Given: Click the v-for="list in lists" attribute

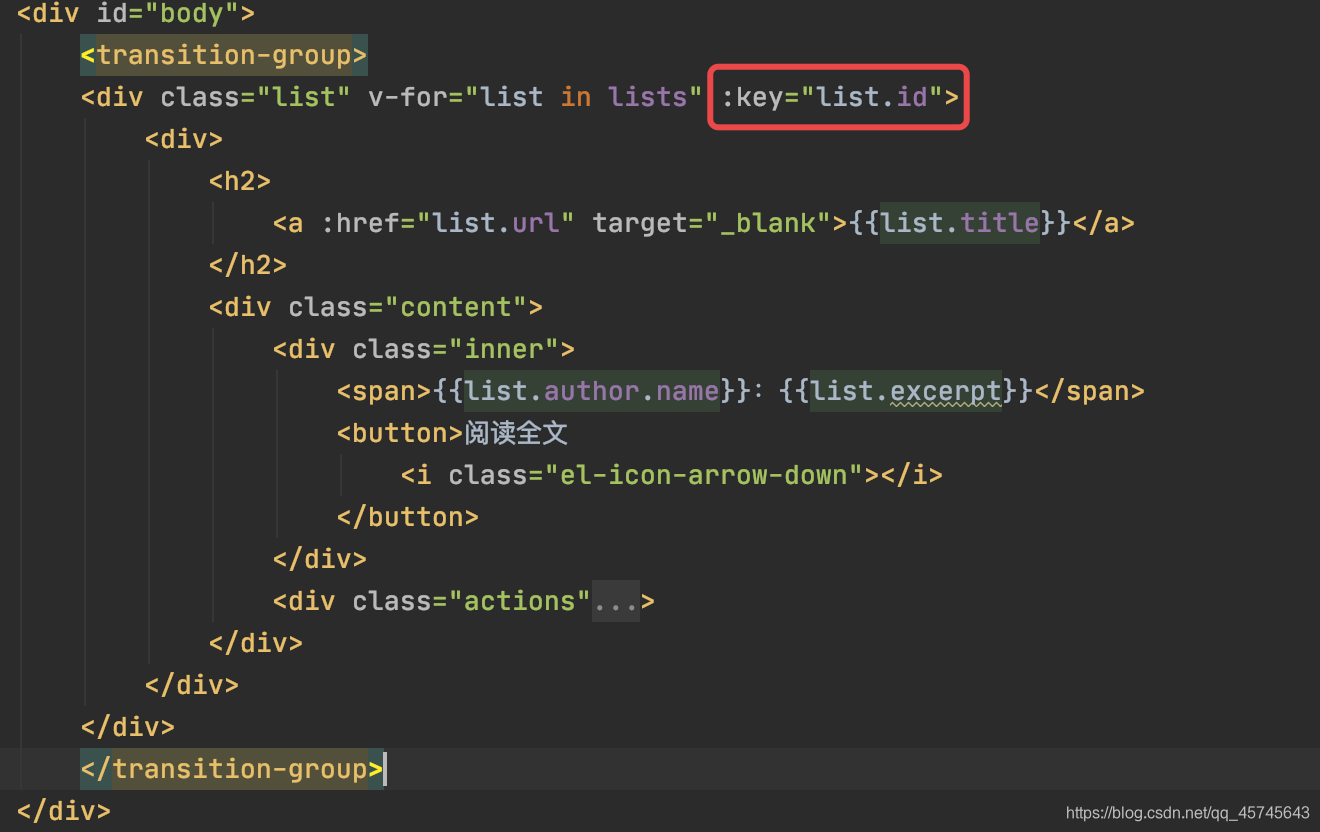Looking at the screenshot, I should (x=535, y=97).
